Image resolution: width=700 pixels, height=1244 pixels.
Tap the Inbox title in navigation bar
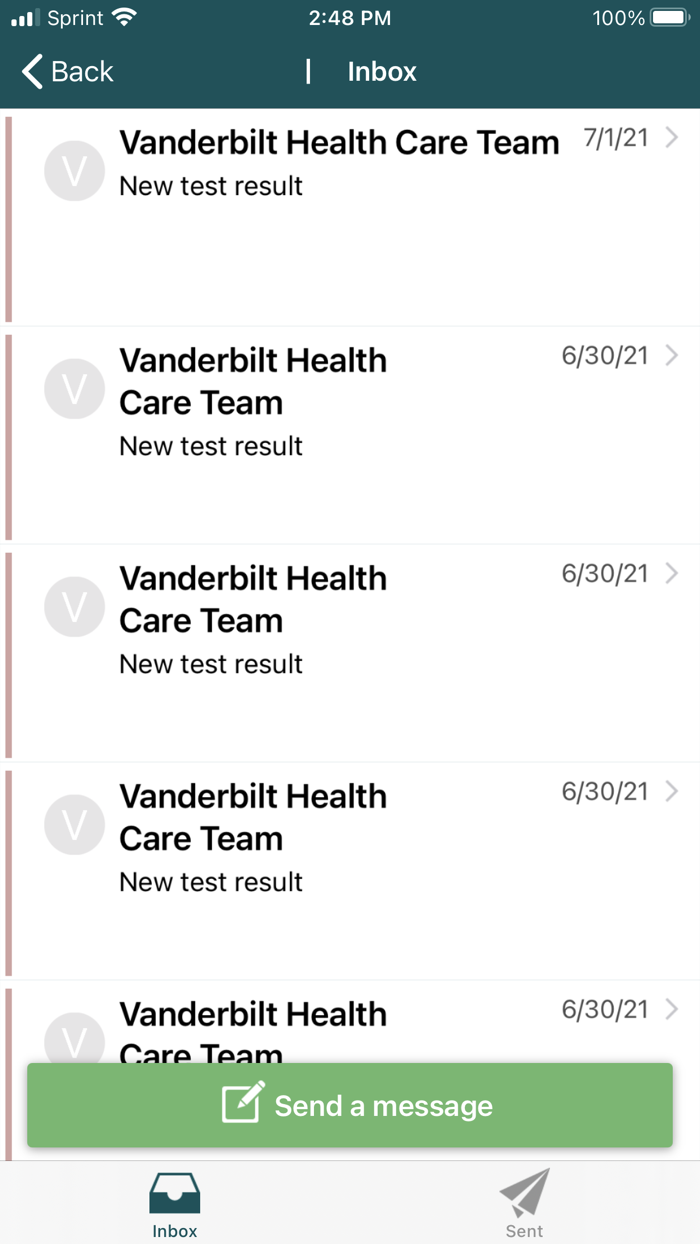[382, 71]
